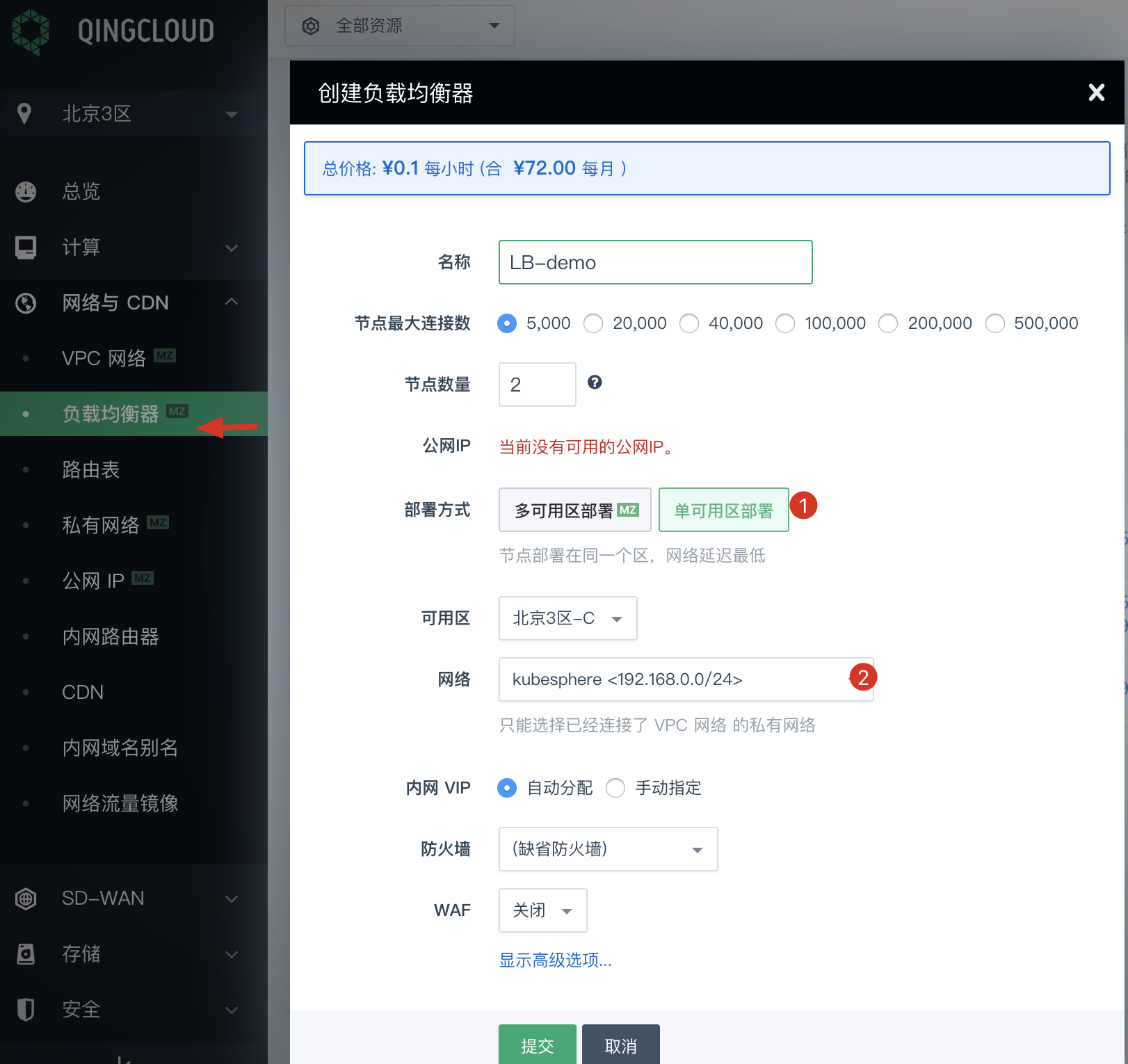The image size is (1128, 1064).
Task: Click the 全部资源 hexagon icon
Action: (x=311, y=26)
